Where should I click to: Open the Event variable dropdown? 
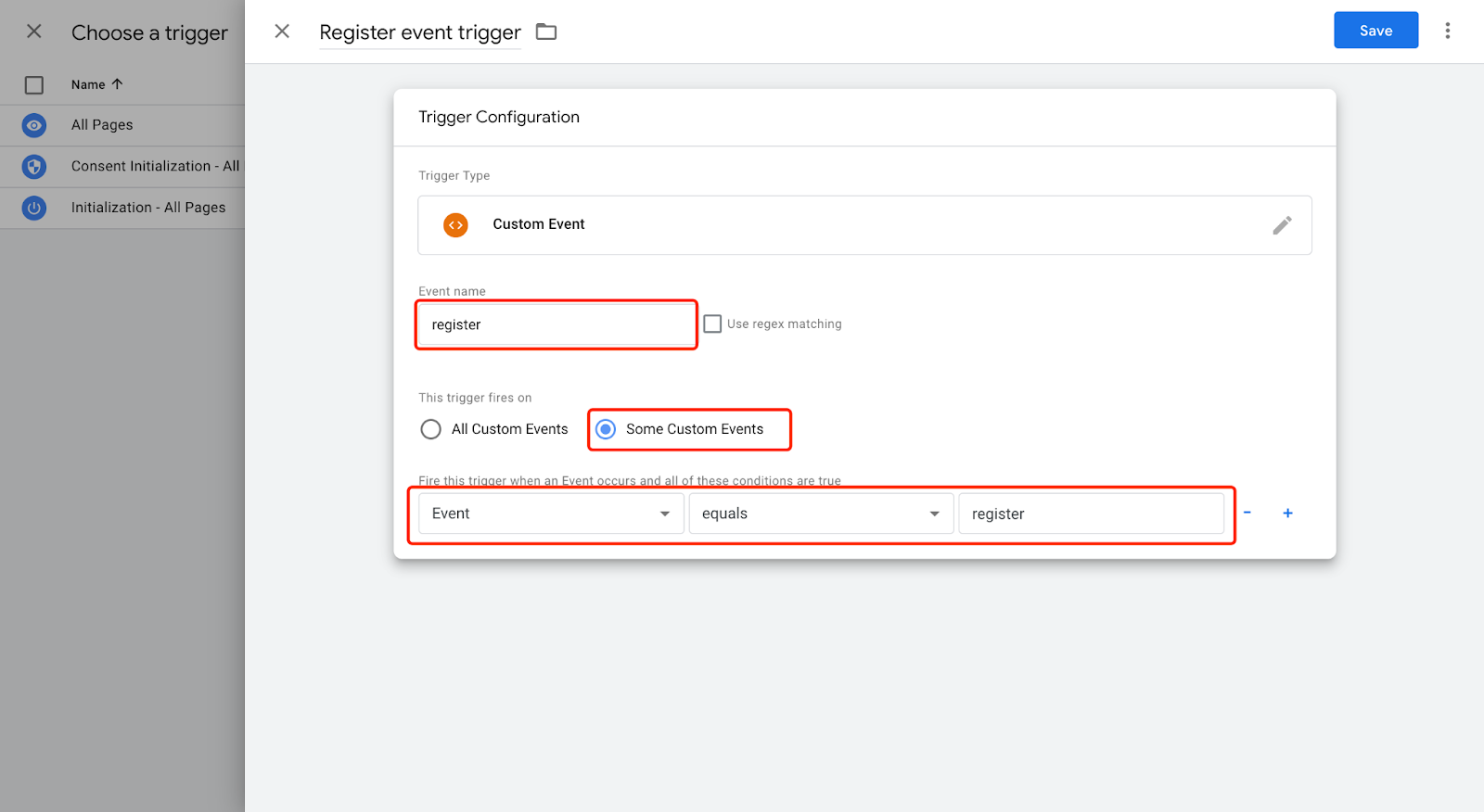(551, 514)
